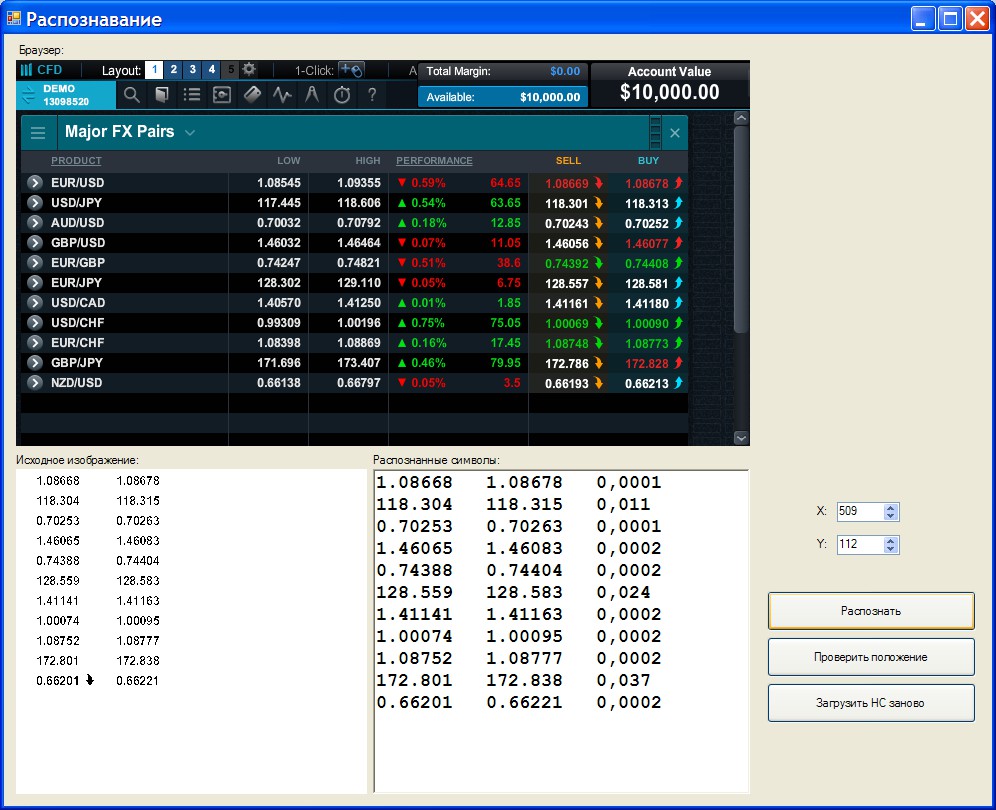Click the panel drag grip beside the close X
Image resolution: width=996 pixels, height=810 pixels.
656,132
